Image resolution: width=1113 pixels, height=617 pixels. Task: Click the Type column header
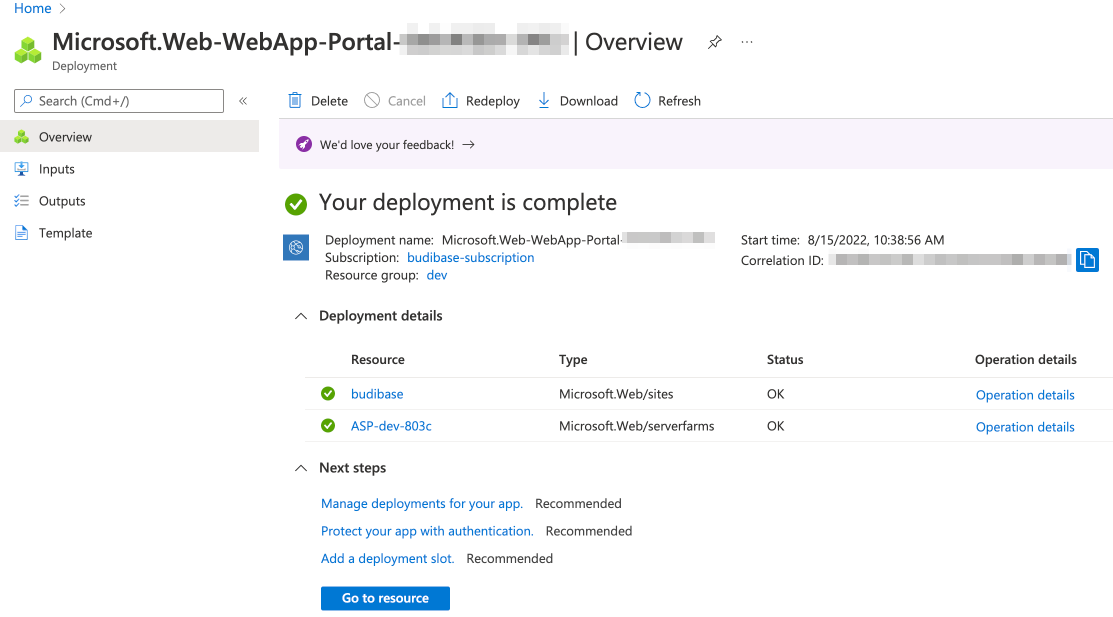(573, 359)
